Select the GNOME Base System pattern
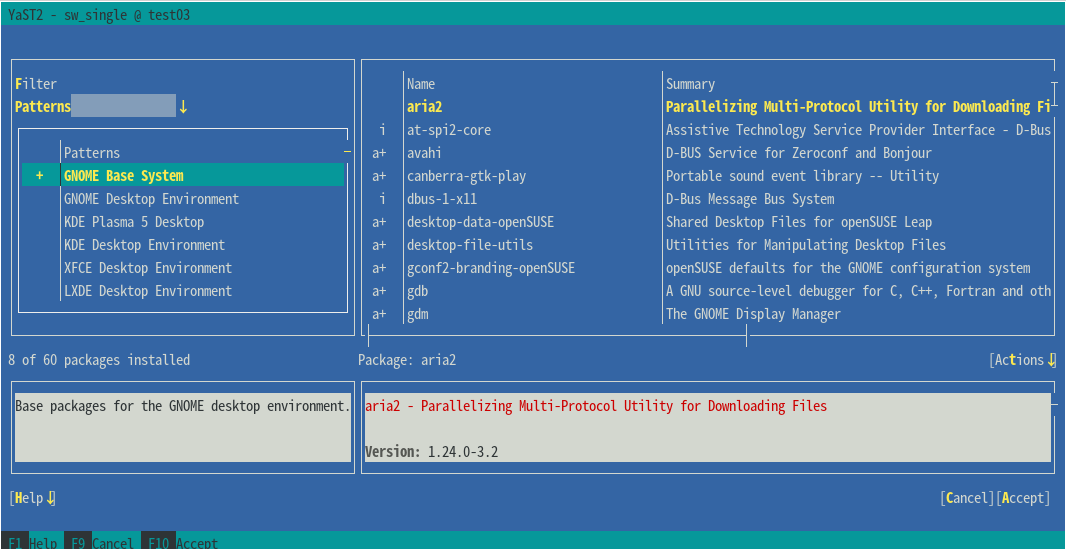This screenshot has height=549, width=1066. click(x=183, y=175)
